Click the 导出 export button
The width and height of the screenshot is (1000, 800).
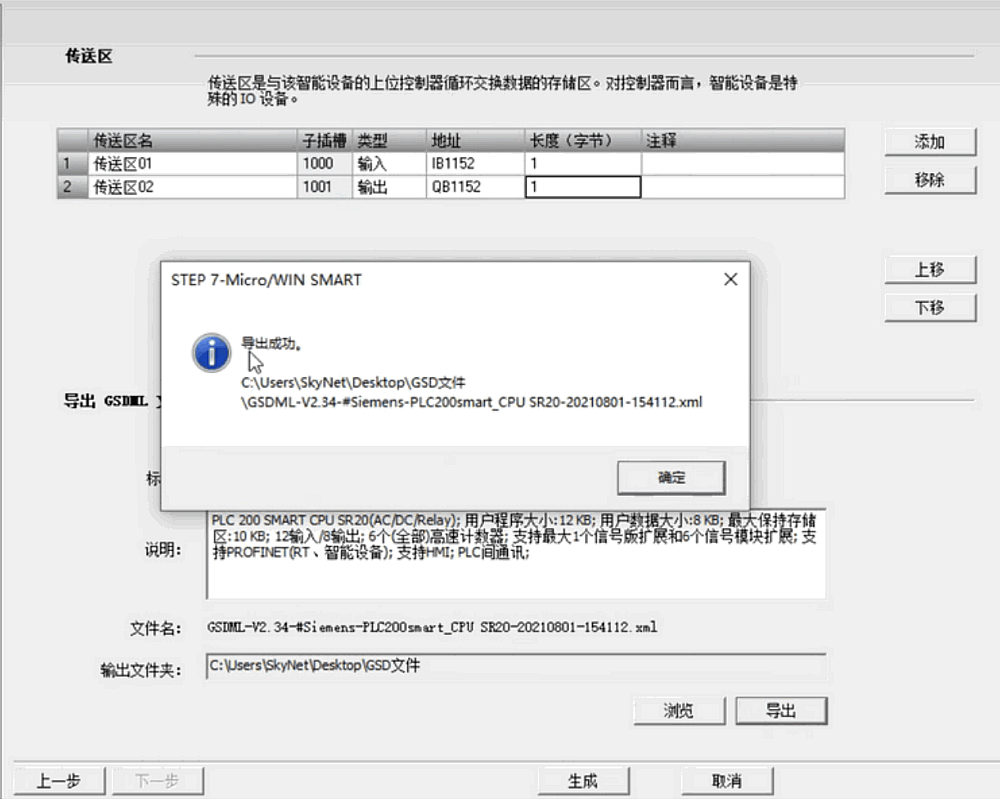click(x=781, y=711)
